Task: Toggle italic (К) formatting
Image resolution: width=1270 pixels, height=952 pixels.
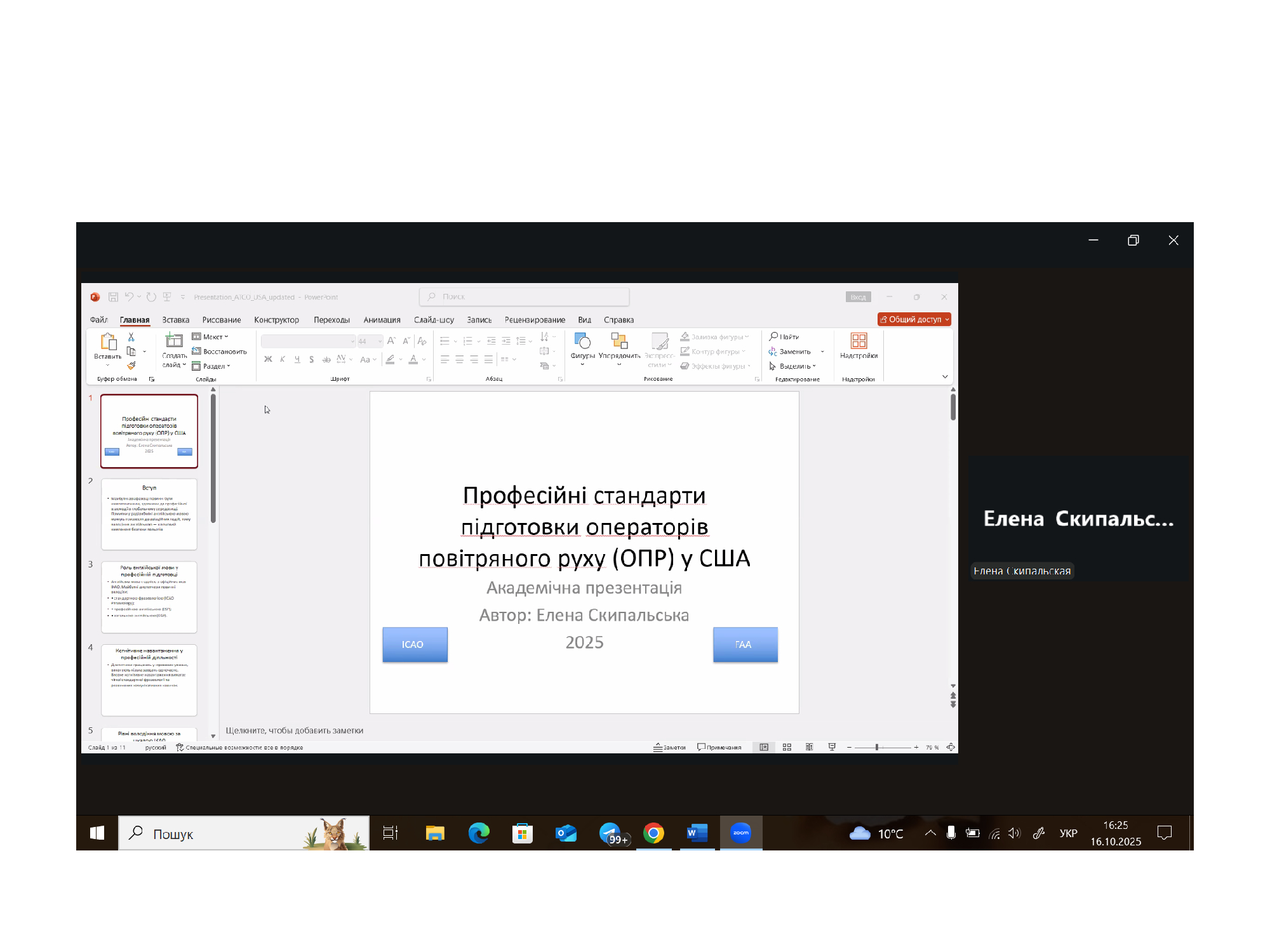Action: tap(283, 359)
